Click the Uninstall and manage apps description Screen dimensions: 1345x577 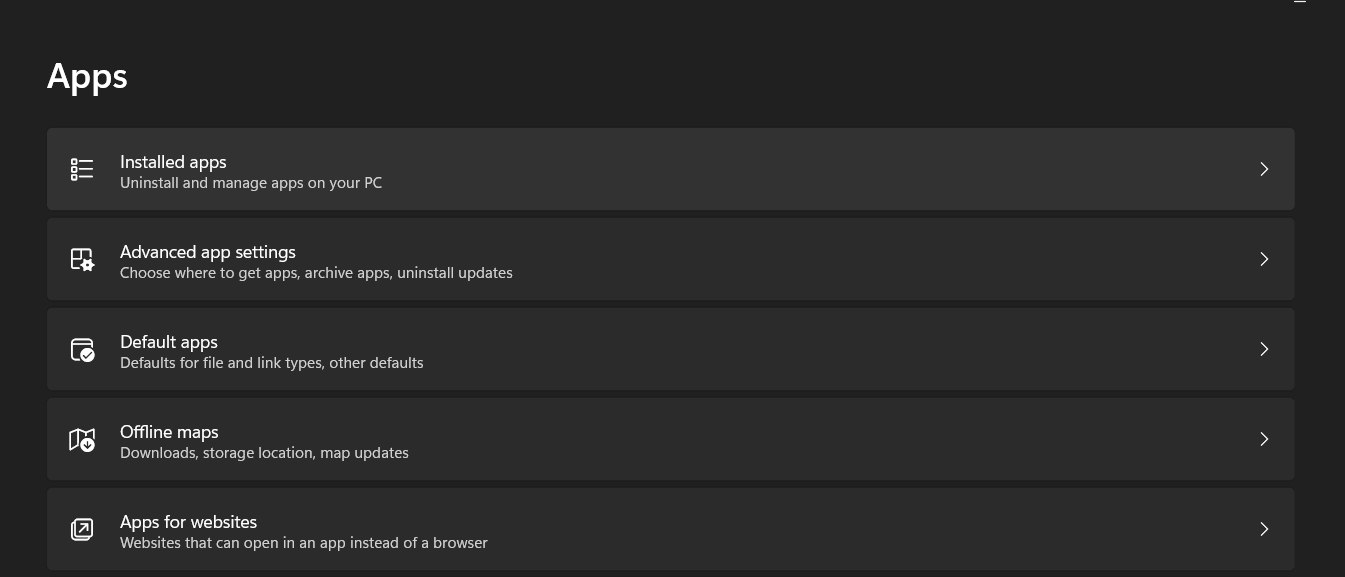(251, 183)
